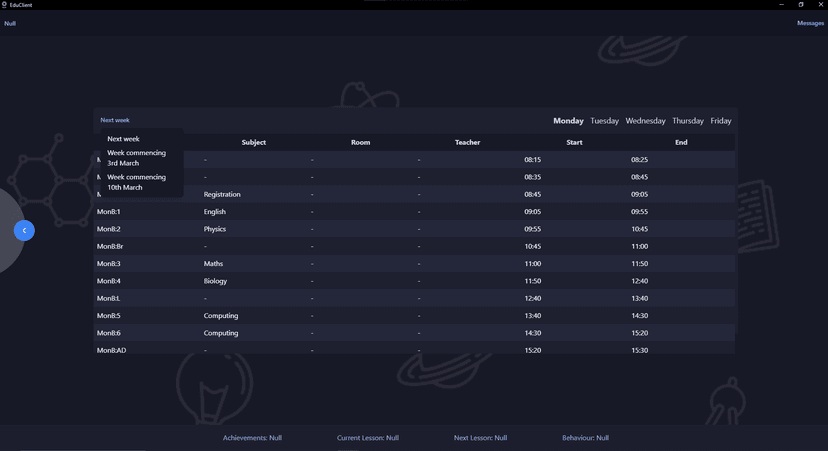Select the MonB:1 English lesson row
The image size is (828, 451).
414,212
